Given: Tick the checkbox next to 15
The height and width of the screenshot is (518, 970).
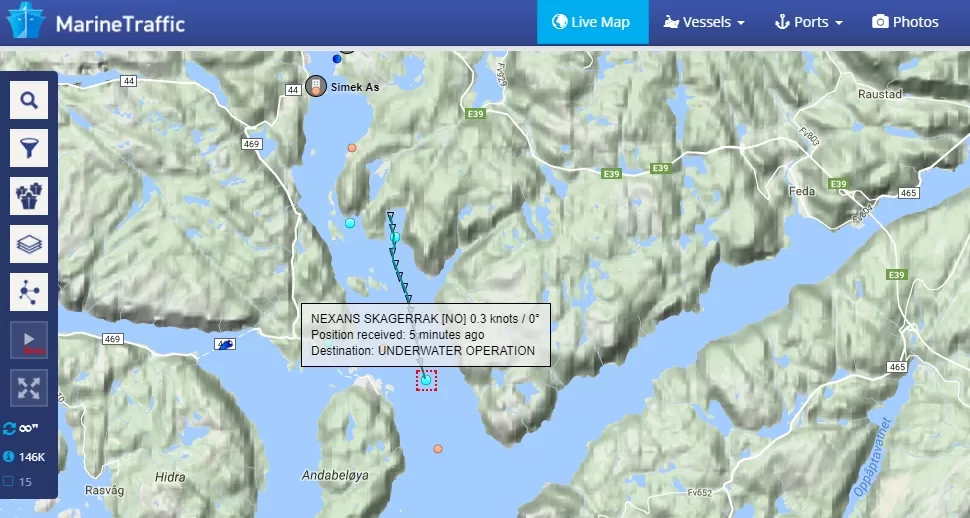Looking at the screenshot, I should coord(9,481).
